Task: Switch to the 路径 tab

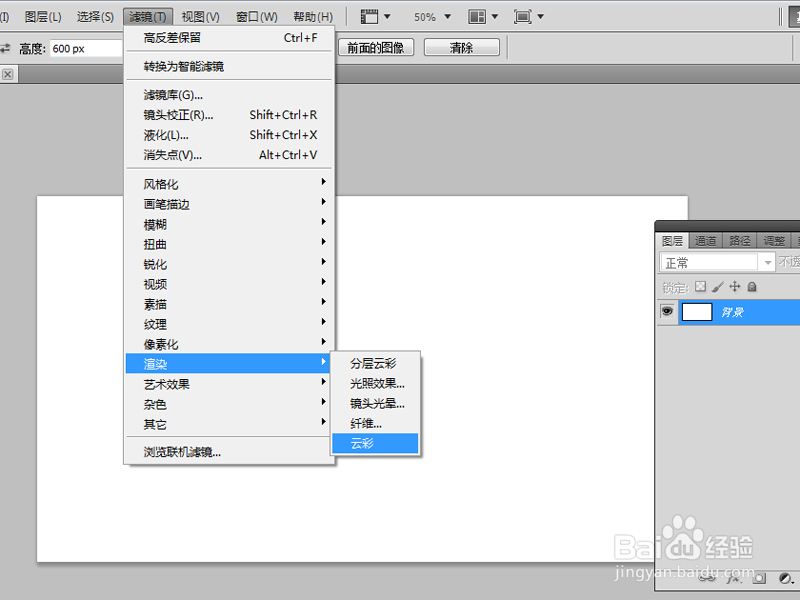Action: 740,241
